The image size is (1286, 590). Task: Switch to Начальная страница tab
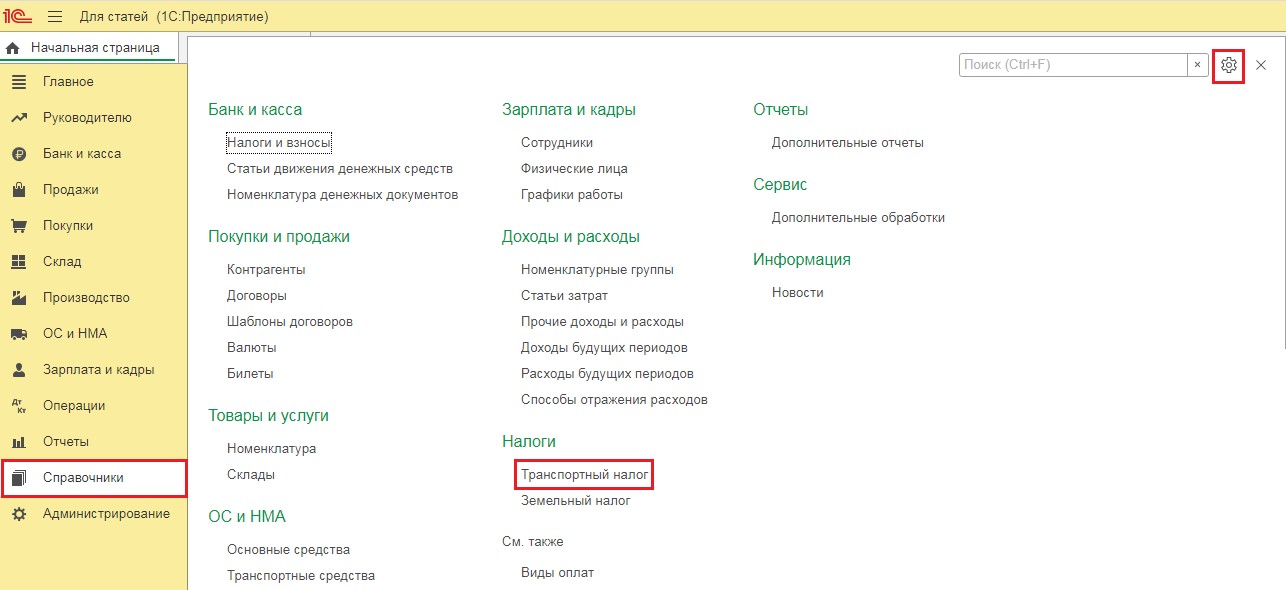point(95,48)
